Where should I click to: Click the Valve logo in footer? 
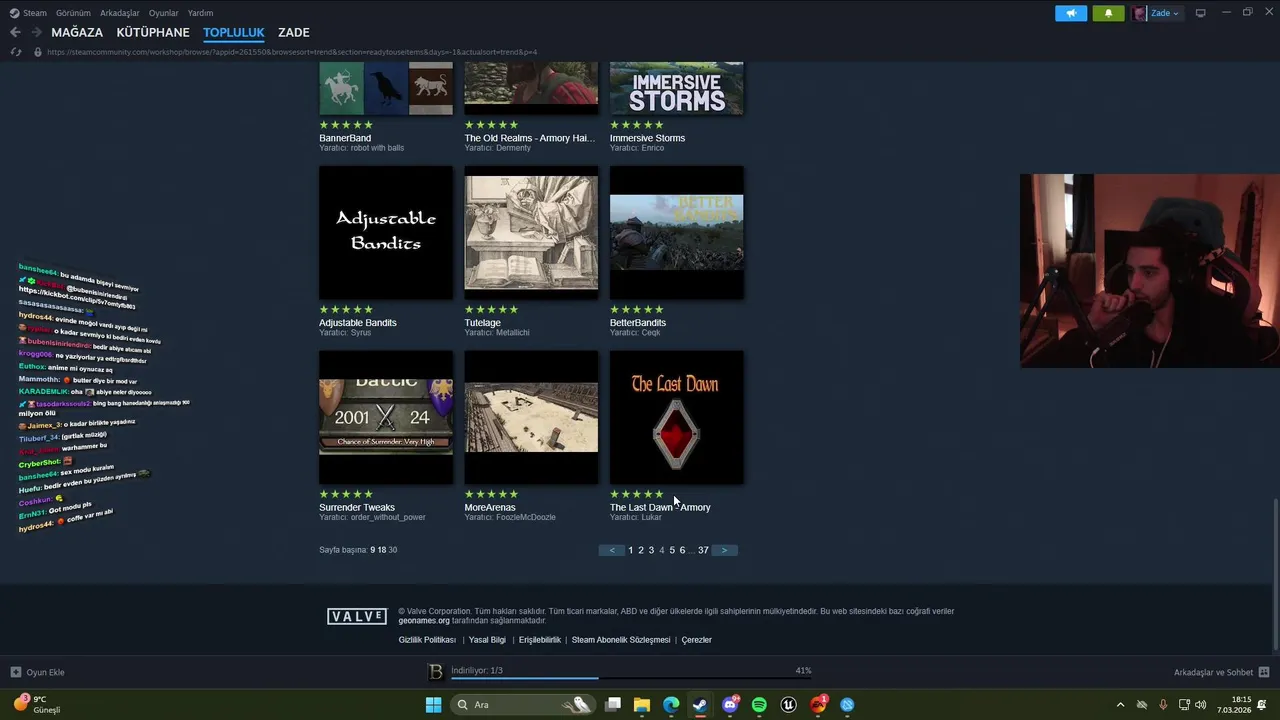(357, 616)
